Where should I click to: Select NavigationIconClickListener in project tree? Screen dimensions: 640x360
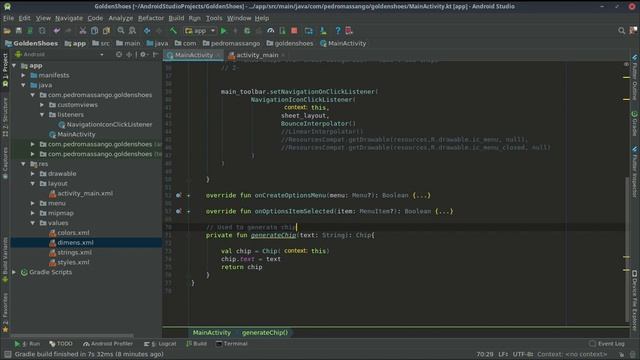click(x=105, y=124)
